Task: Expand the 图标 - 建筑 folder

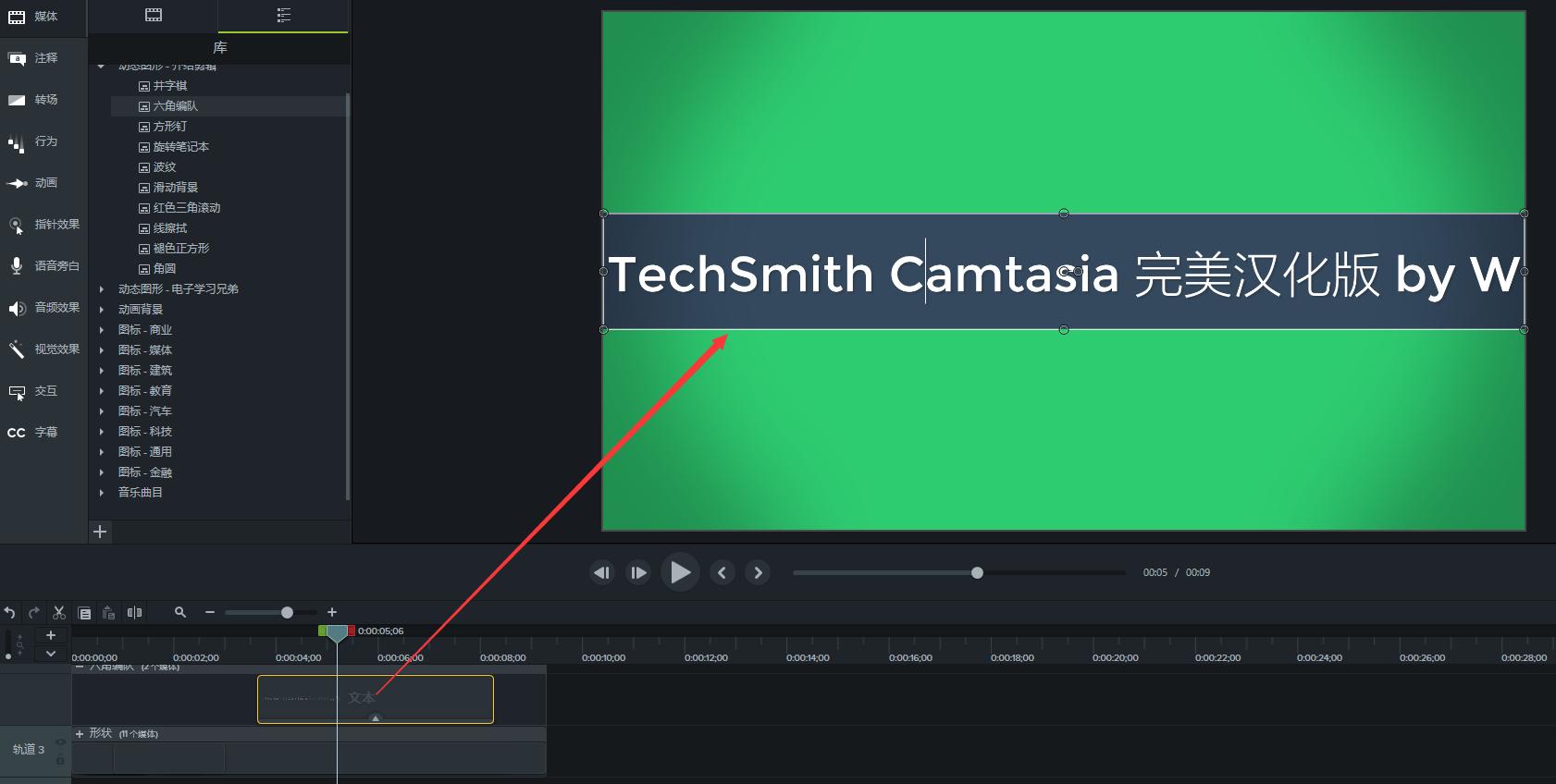Action: click(102, 371)
